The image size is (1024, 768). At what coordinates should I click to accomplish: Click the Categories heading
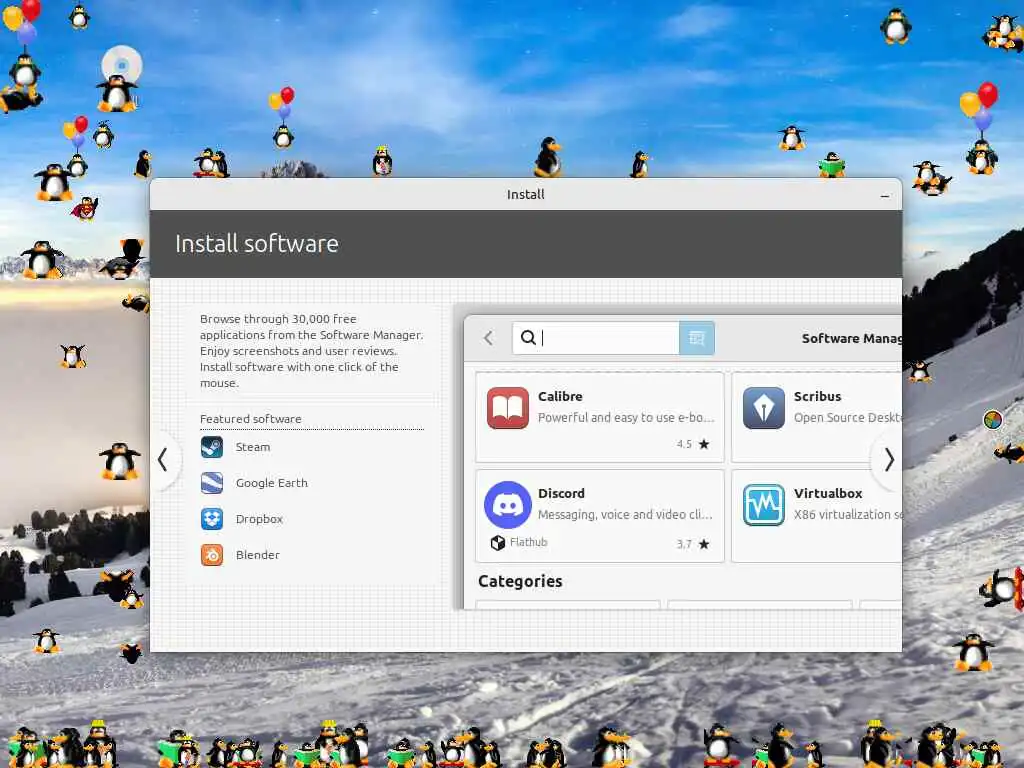click(520, 581)
